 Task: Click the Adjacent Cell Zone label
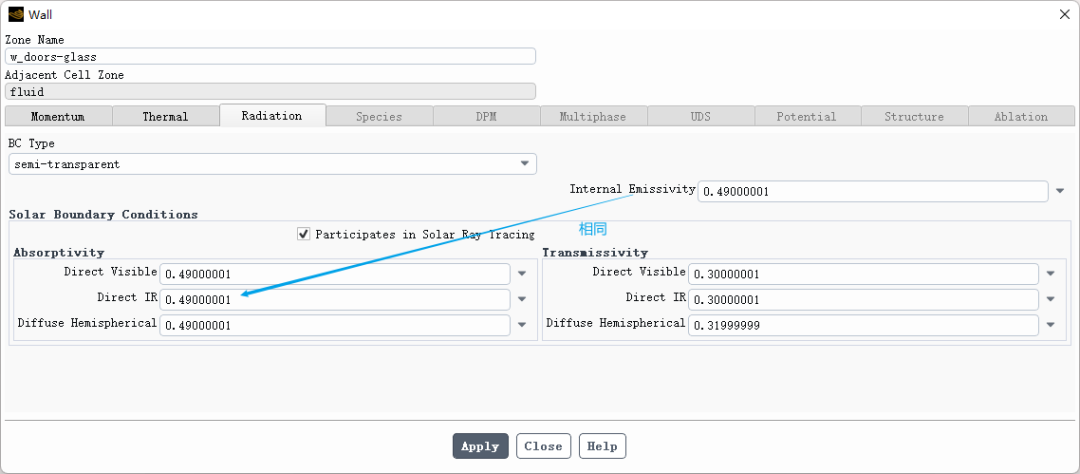(65, 74)
